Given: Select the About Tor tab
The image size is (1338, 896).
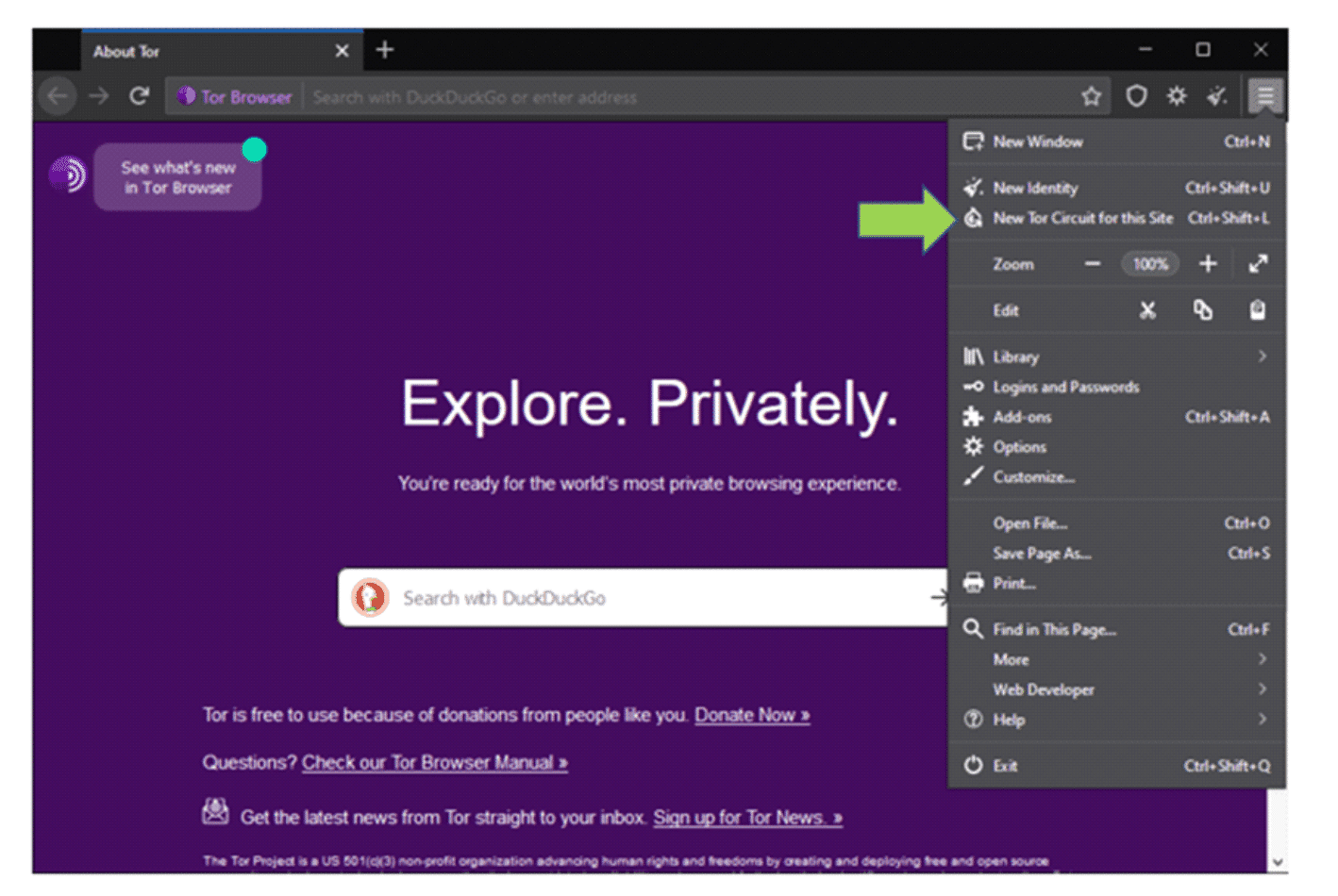Looking at the screenshot, I should 222,51.
